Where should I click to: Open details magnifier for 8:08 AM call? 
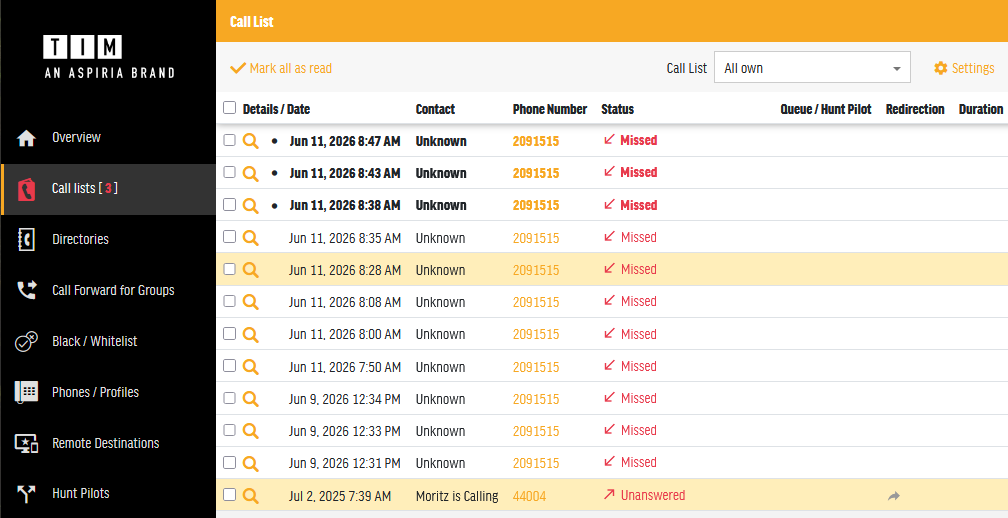tap(251, 302)
